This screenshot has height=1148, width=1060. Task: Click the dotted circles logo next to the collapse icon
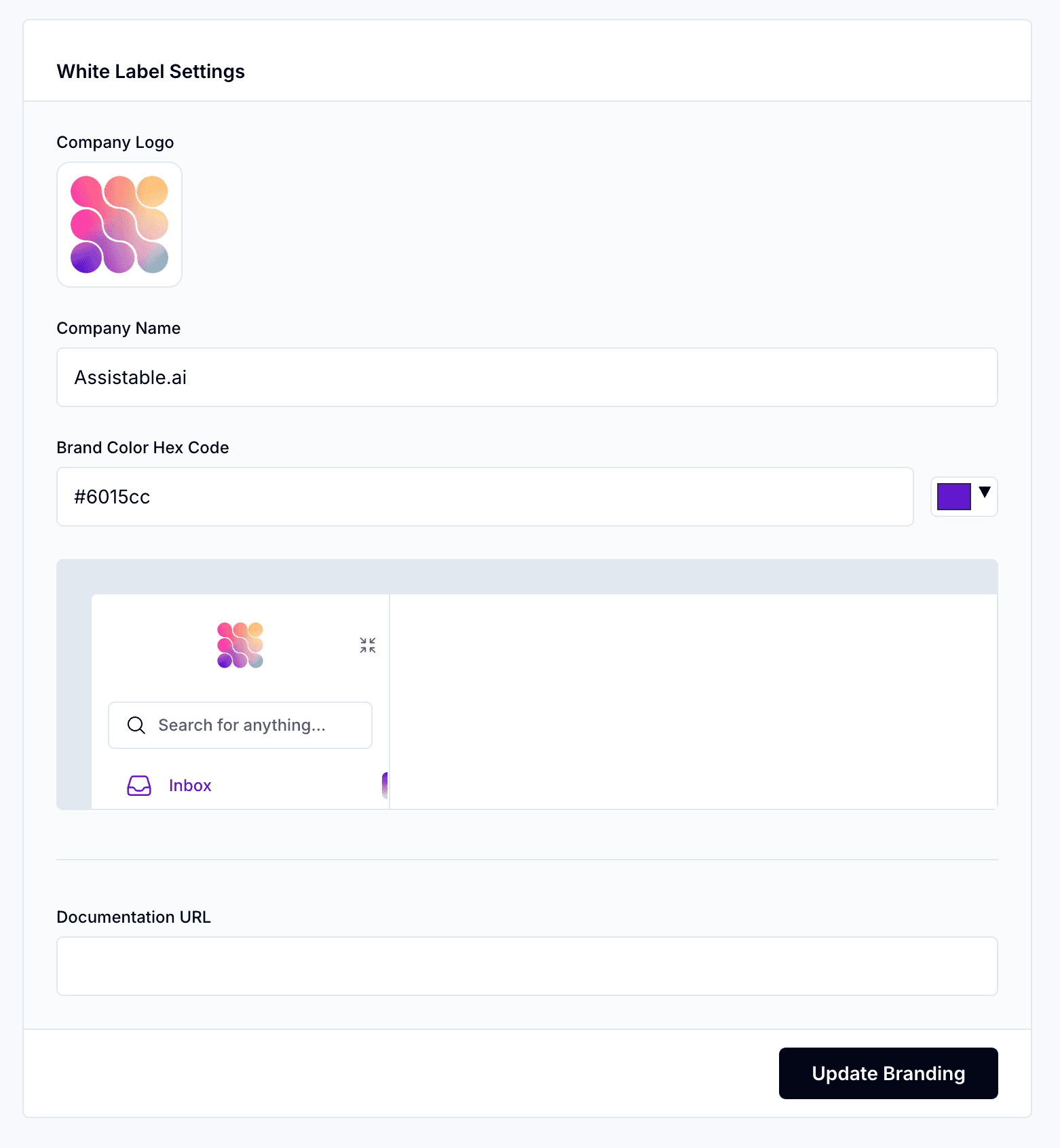[x=240, y=645]
